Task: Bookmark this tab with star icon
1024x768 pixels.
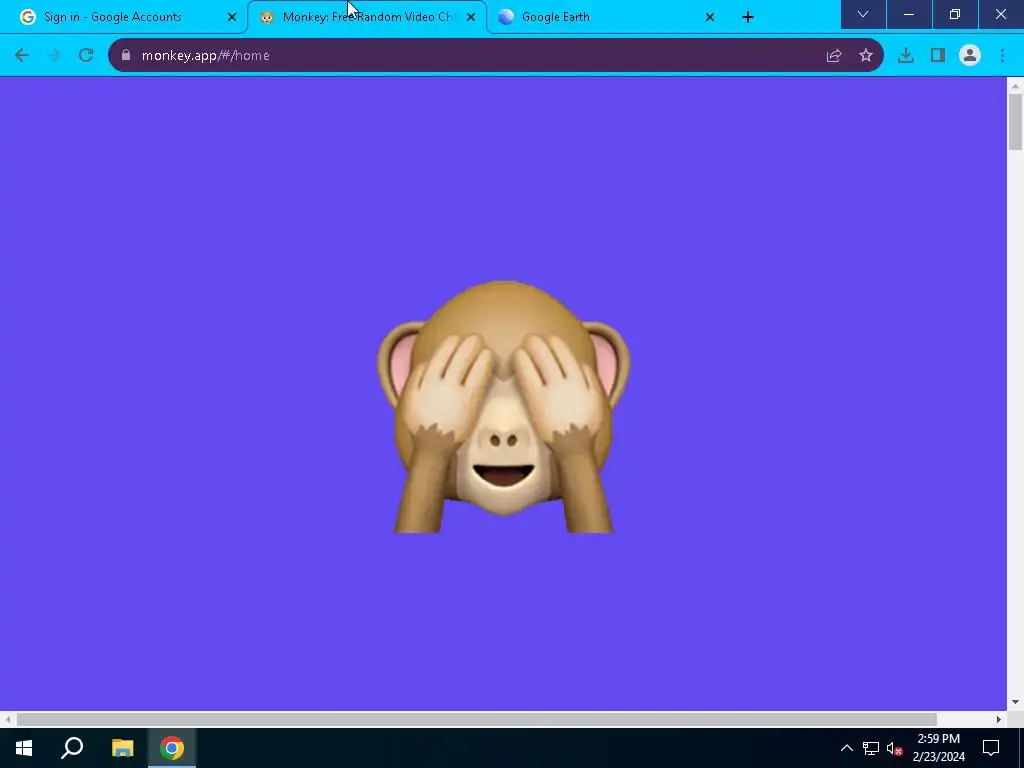Action: click(866, 56)
